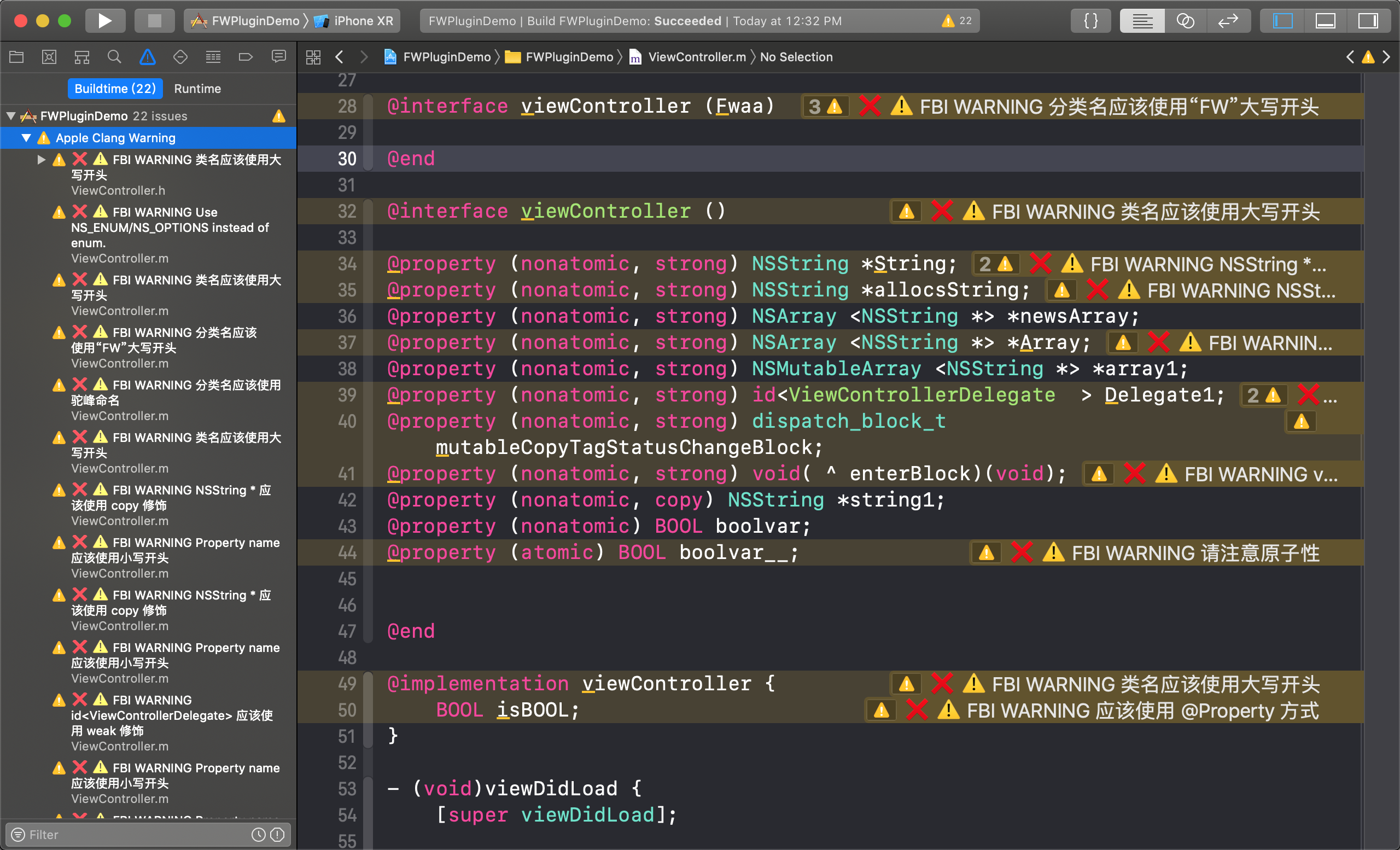Open the Project navigator folder icon
The width and height of the screenshot is (1400, 850).
click(16, 57)
